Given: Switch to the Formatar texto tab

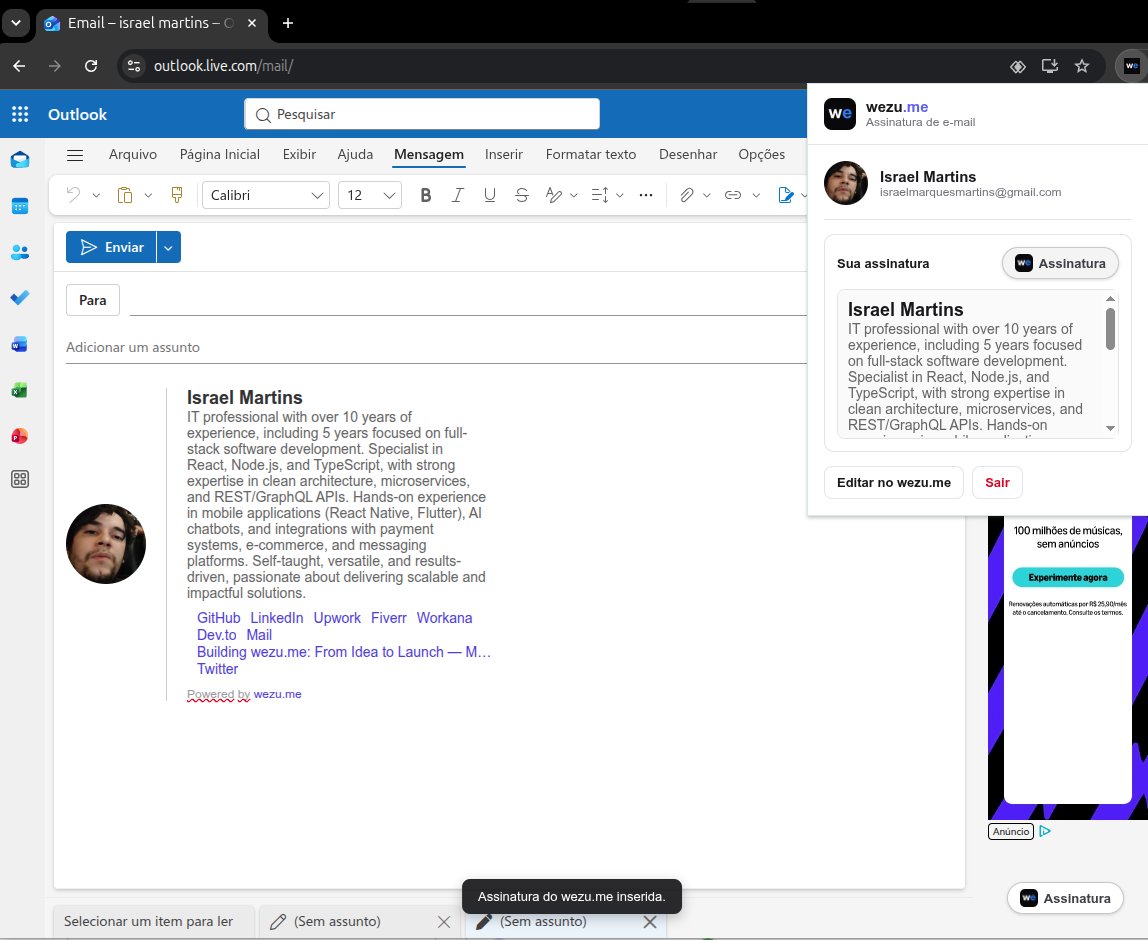Looking at the screenshot, I should (x=591, y=154).
